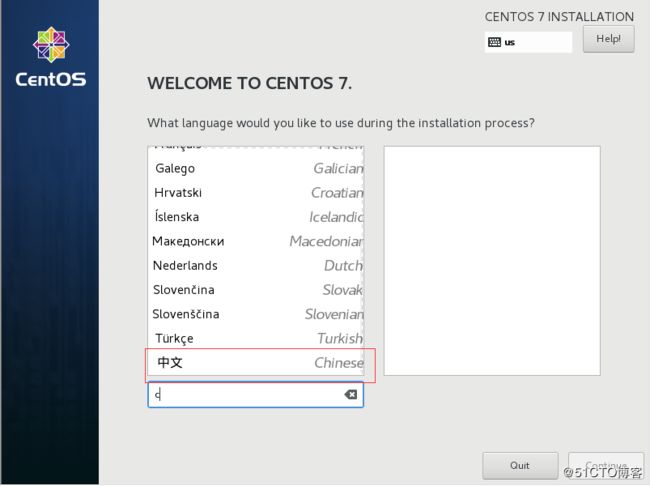The width and height of the screenshot is (650, 486).
Task: Select Galego (Galician) language
Action: (x=256, y=168)
